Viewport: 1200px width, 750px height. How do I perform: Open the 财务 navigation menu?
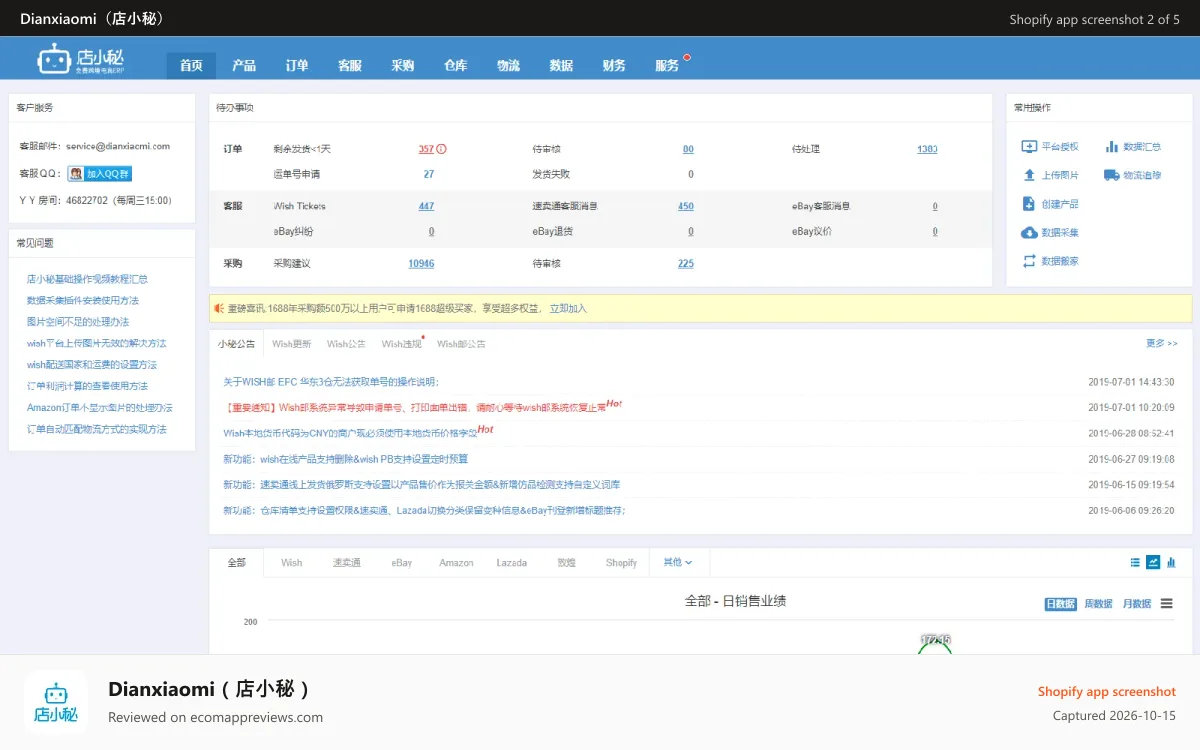(x=614, y=65)
